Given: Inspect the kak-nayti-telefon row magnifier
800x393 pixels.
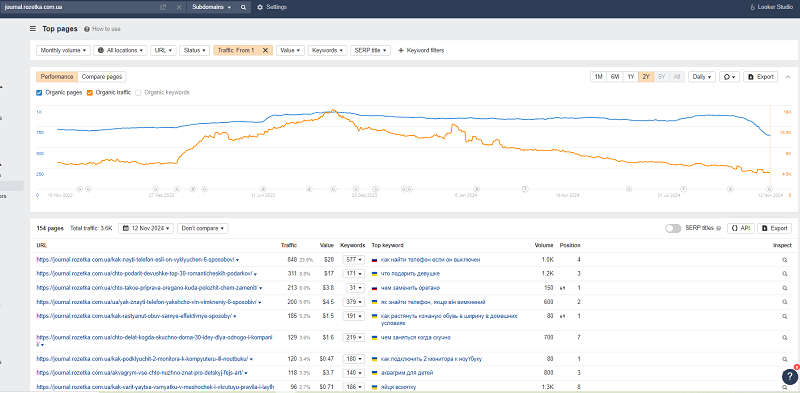Looking at the screenshot, I should (x=785, y=260).
